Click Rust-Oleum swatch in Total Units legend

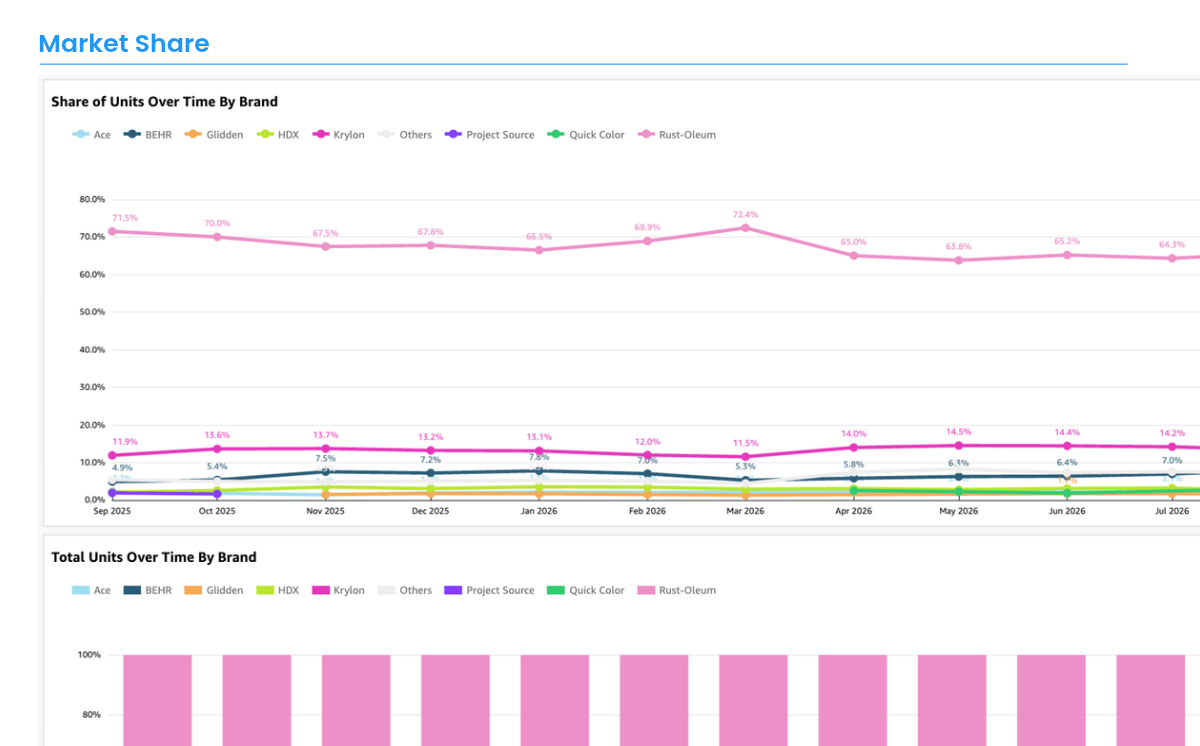pyautogui.click(x=646, y=591)
